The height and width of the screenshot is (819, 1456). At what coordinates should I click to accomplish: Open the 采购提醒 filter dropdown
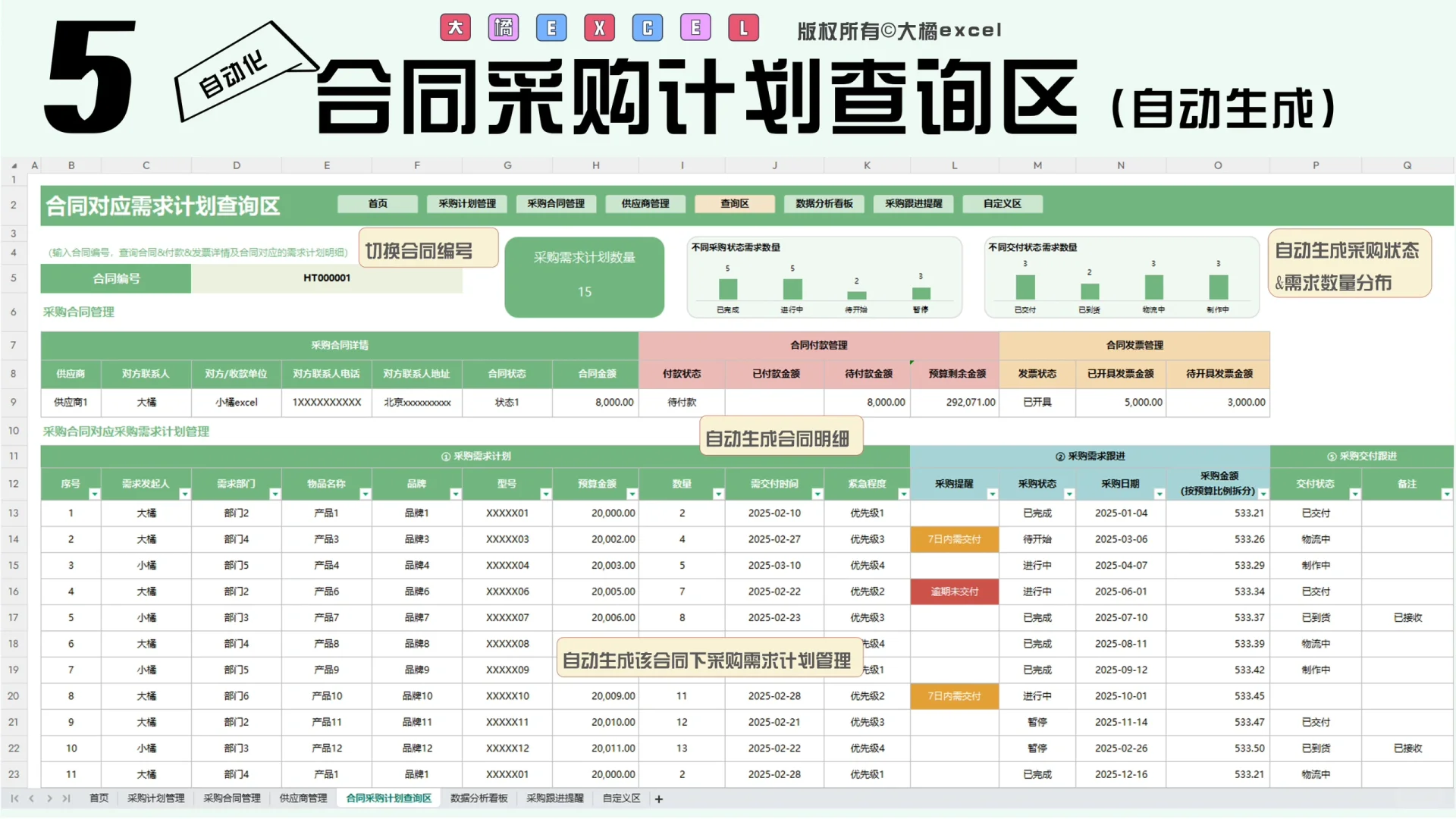pyautogui.click(x=992, y=494)
